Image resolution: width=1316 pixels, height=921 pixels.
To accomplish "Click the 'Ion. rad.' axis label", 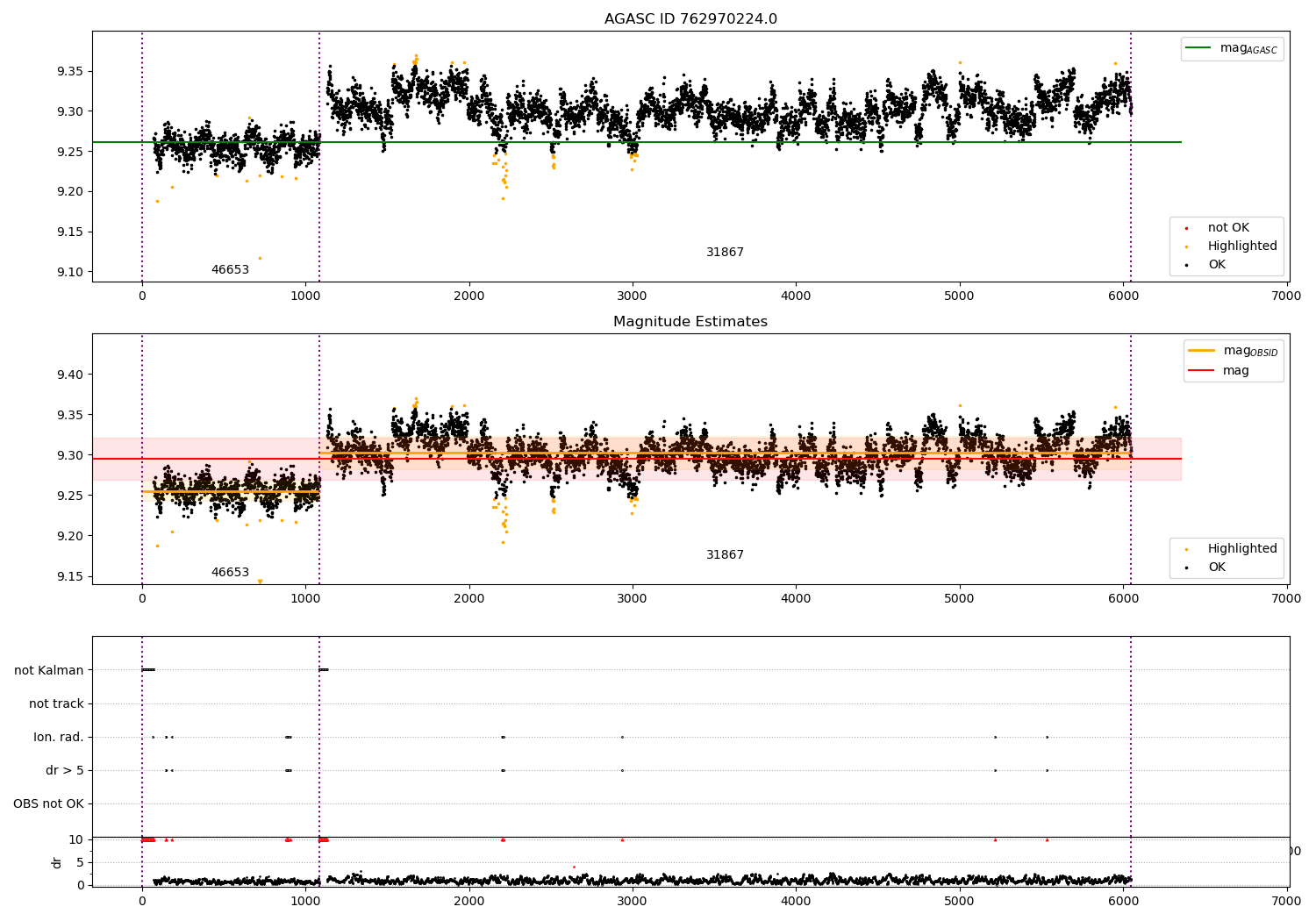I will [59, 737].
